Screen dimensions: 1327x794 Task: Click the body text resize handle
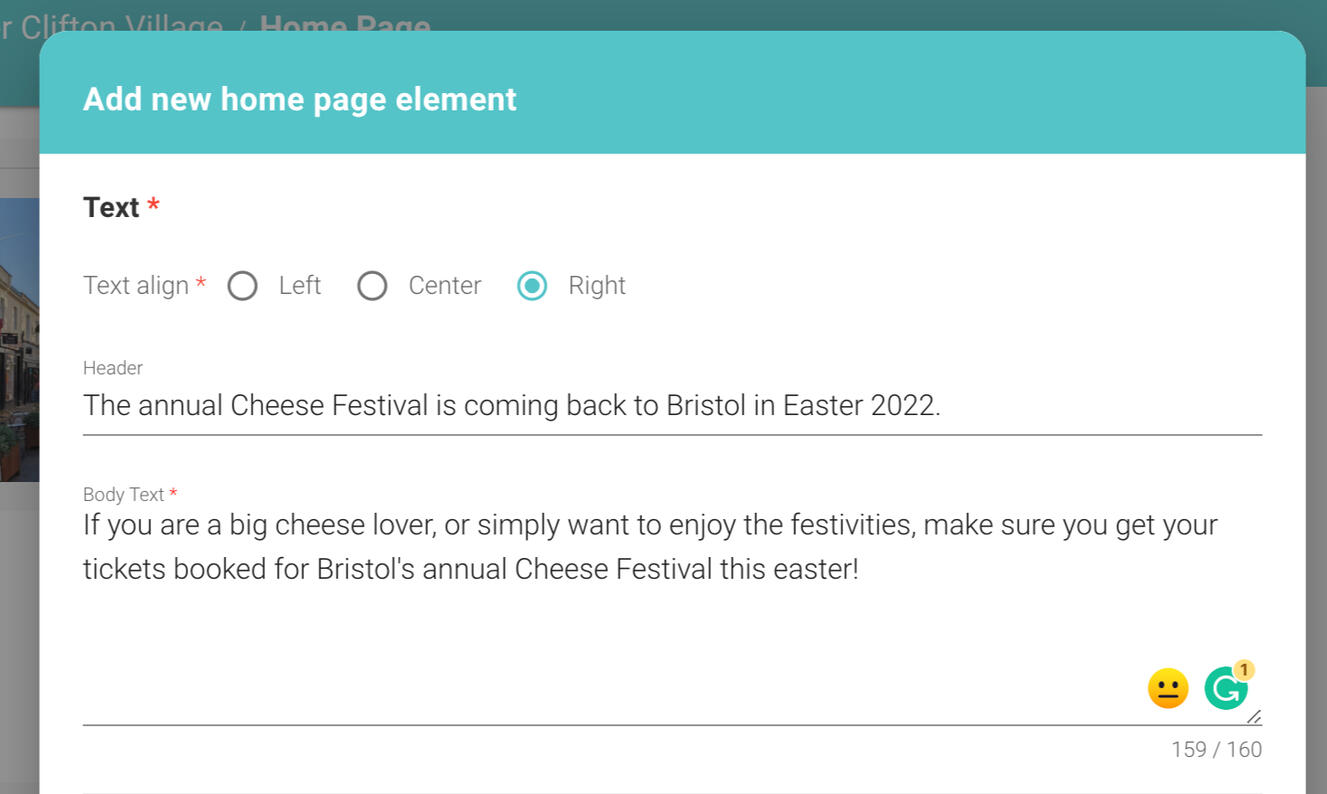pyautogui.click(x=1254, y=716)
